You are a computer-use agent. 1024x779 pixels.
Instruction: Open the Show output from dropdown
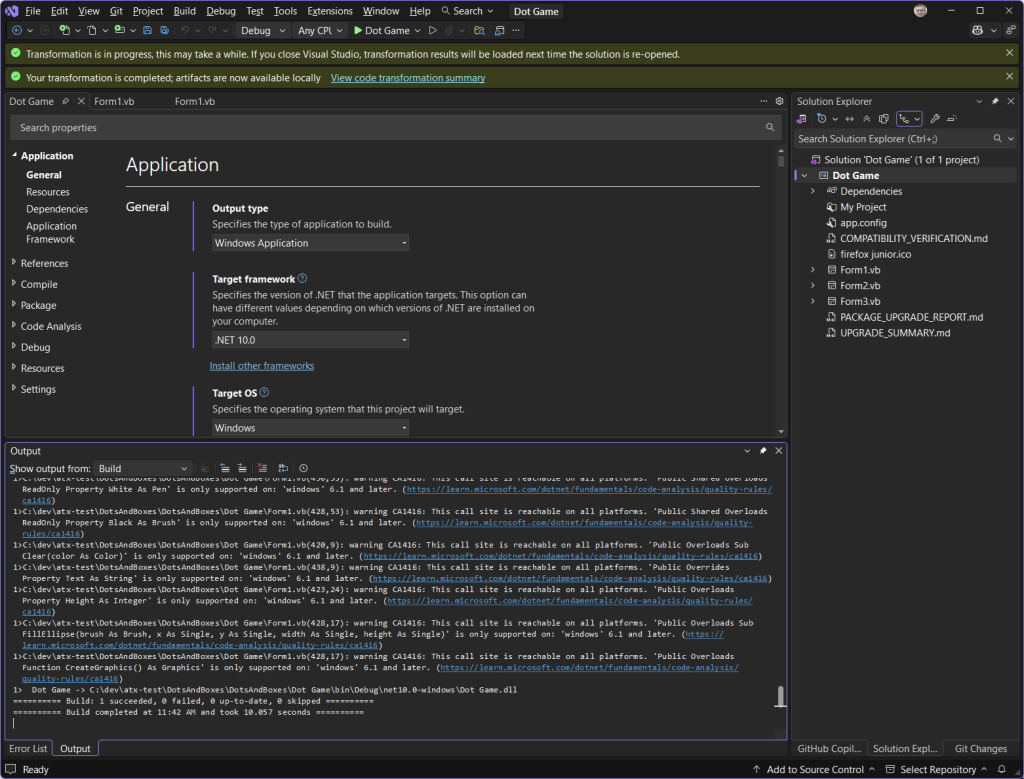[140, 468]
